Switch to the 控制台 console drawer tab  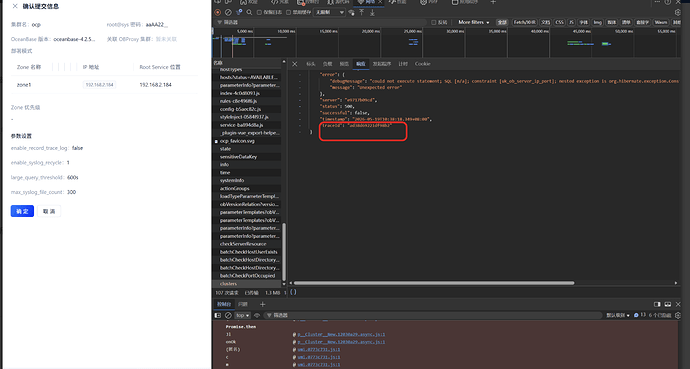click(x=224, y=304)
